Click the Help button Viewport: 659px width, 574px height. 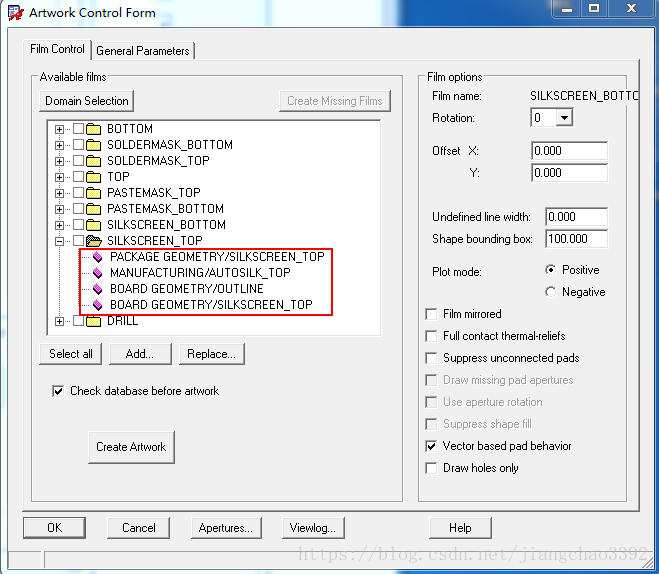coord(460,528)
